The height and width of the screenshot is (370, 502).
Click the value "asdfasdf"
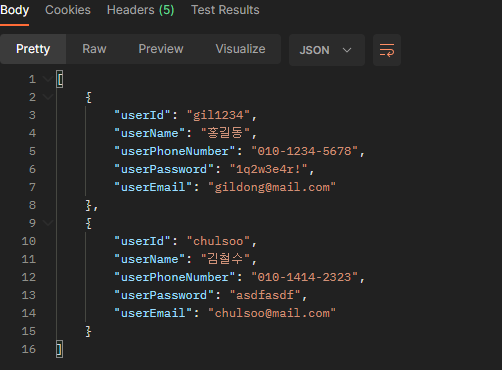coord(265,295)
